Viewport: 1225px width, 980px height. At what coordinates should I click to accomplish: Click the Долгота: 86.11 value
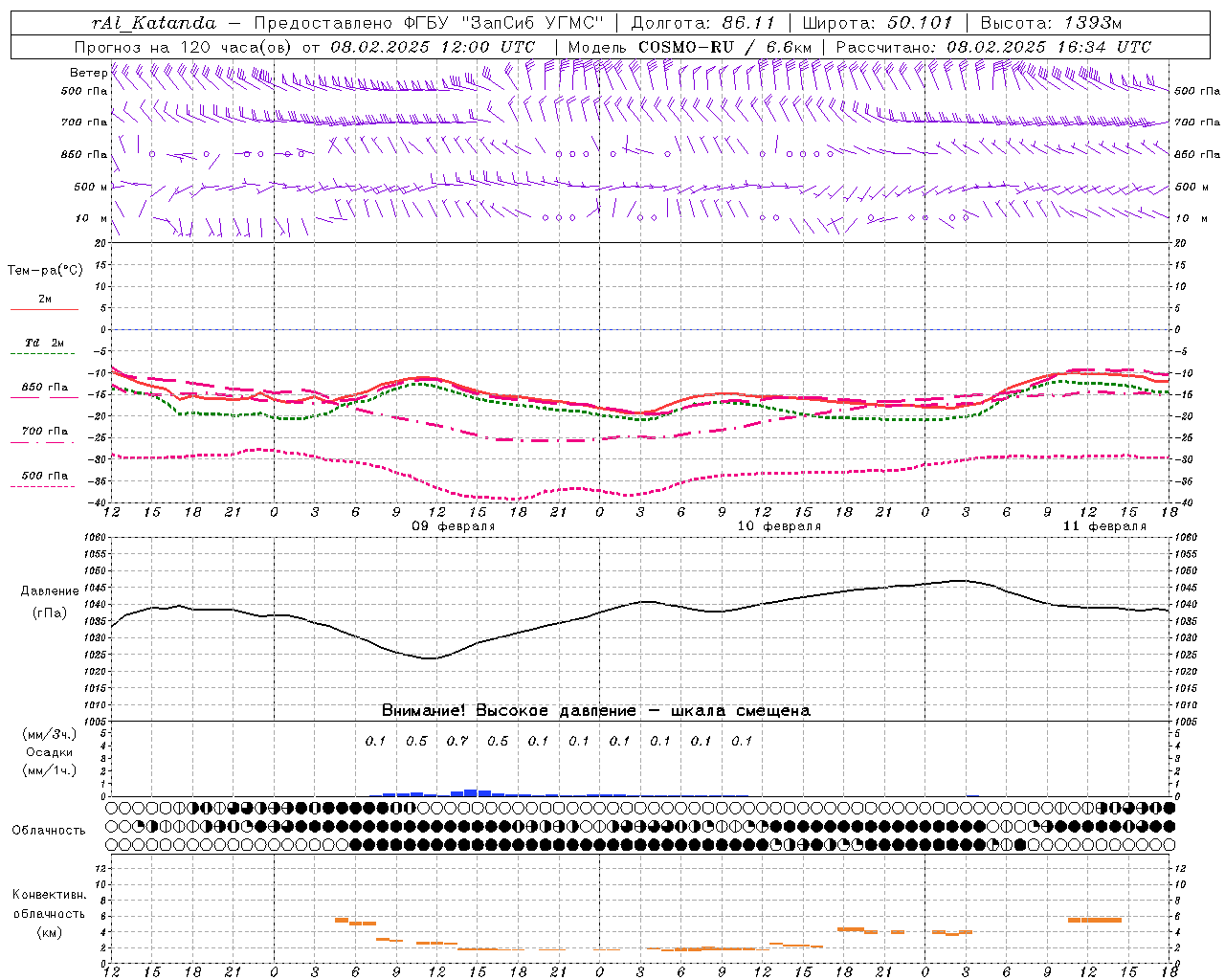703,23
